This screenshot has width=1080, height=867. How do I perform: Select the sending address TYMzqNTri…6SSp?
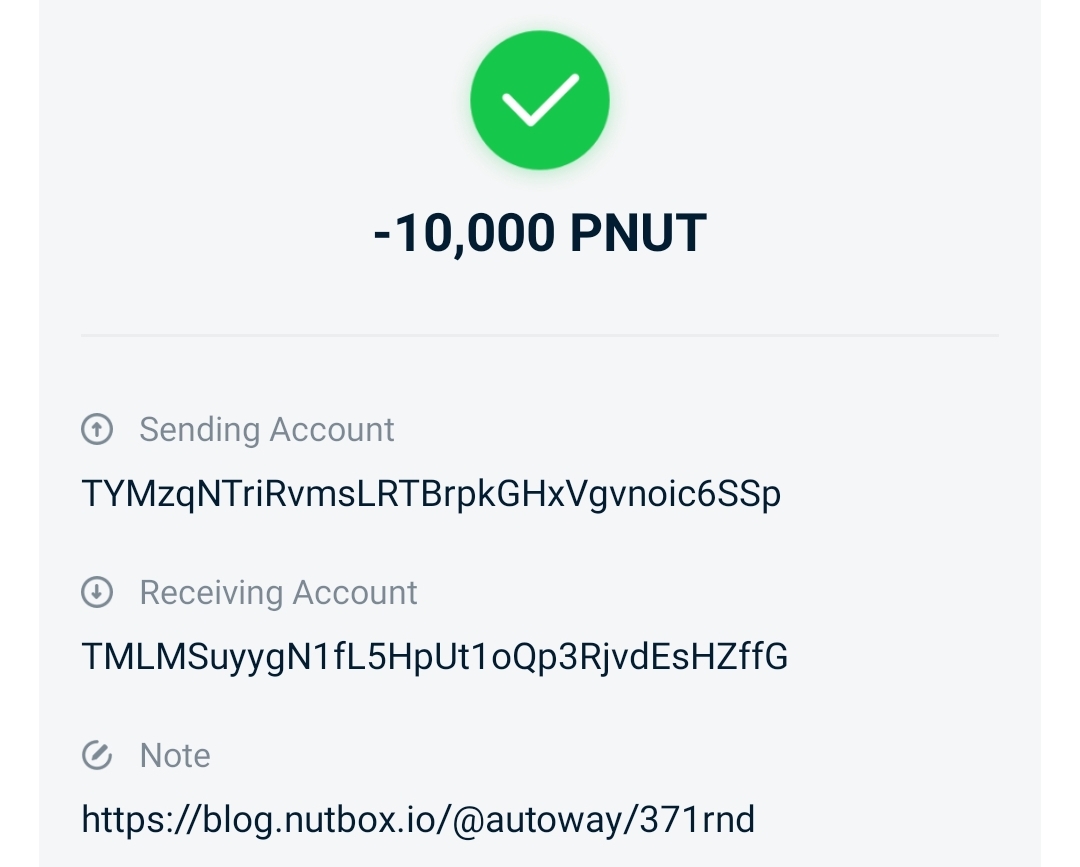(430, 494)
